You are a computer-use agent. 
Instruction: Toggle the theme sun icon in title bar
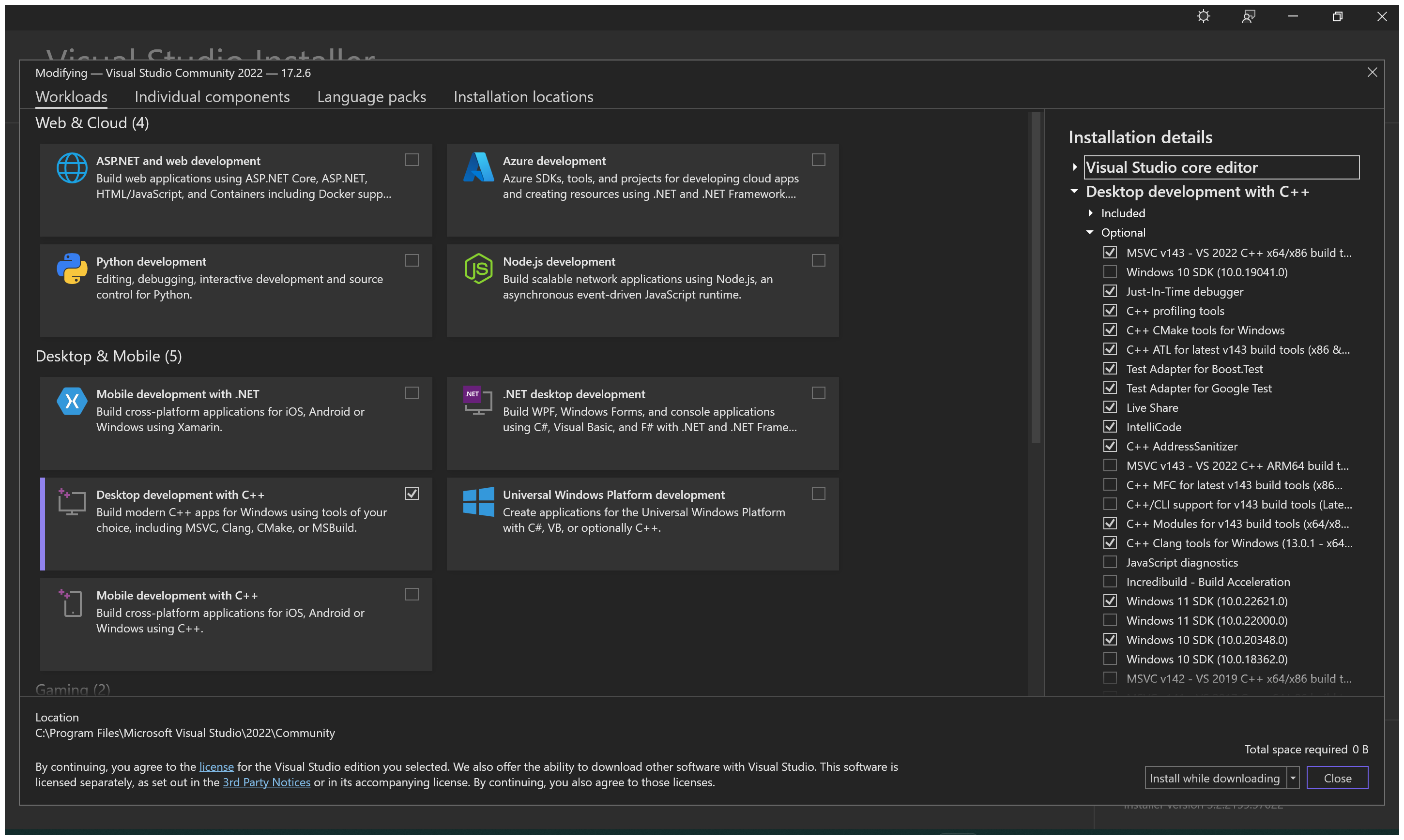pyautogui.click(x=1204, y=16)
